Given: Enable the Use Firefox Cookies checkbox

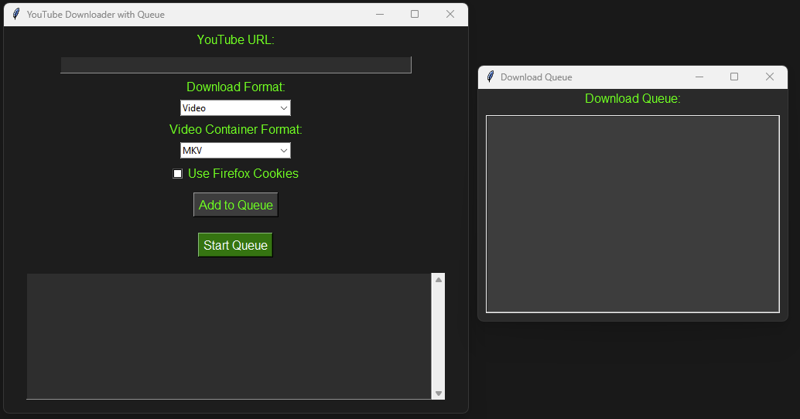Looking at the screenshot, I should (178, 174).
